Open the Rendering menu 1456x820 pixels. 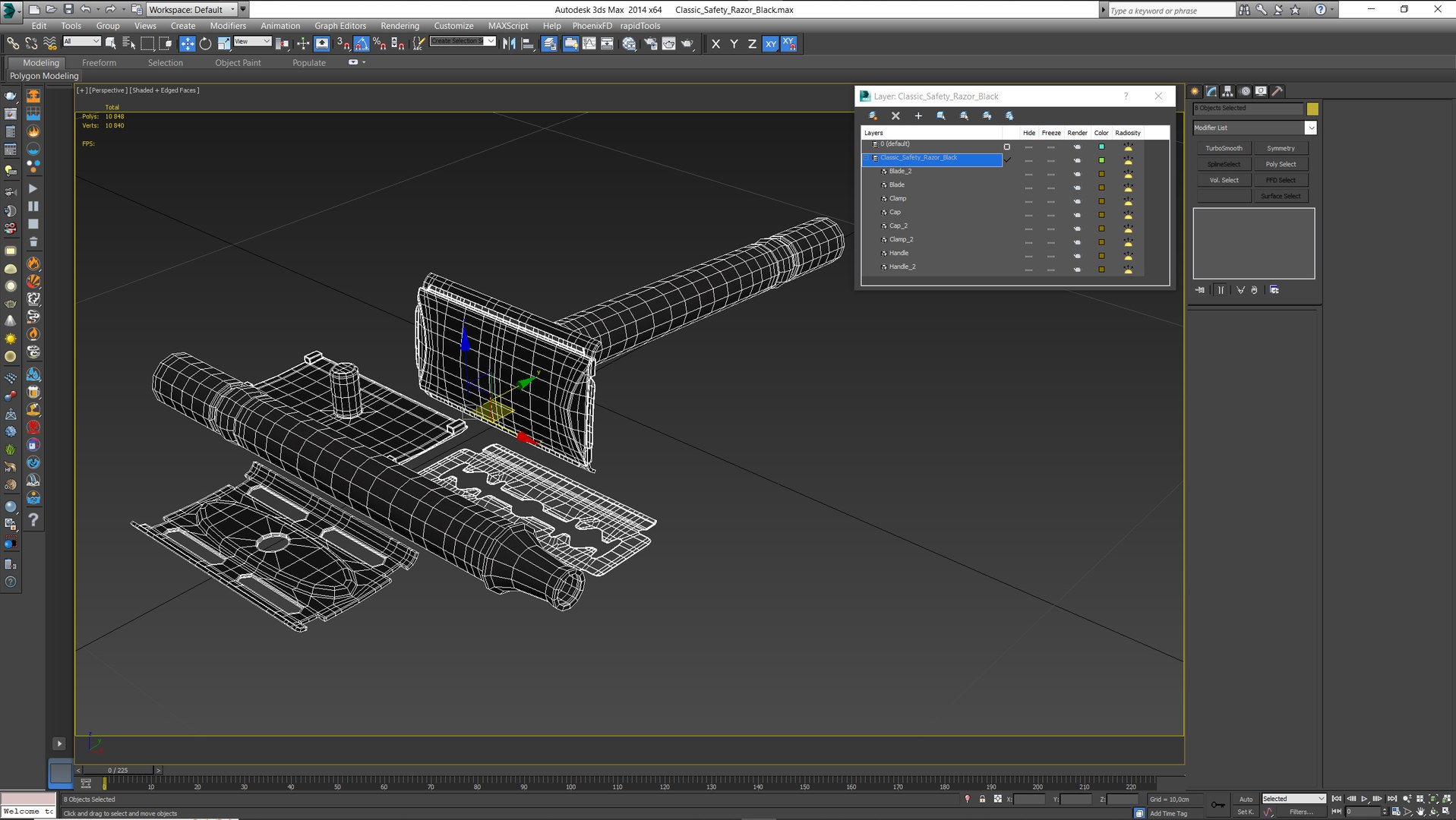(x=400, y=26)
